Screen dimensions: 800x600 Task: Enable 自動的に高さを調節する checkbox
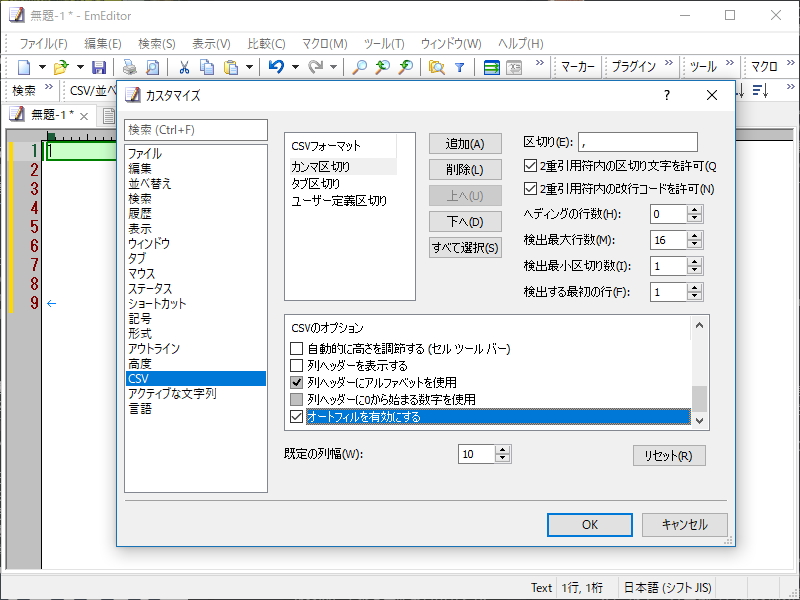(296, 348)
